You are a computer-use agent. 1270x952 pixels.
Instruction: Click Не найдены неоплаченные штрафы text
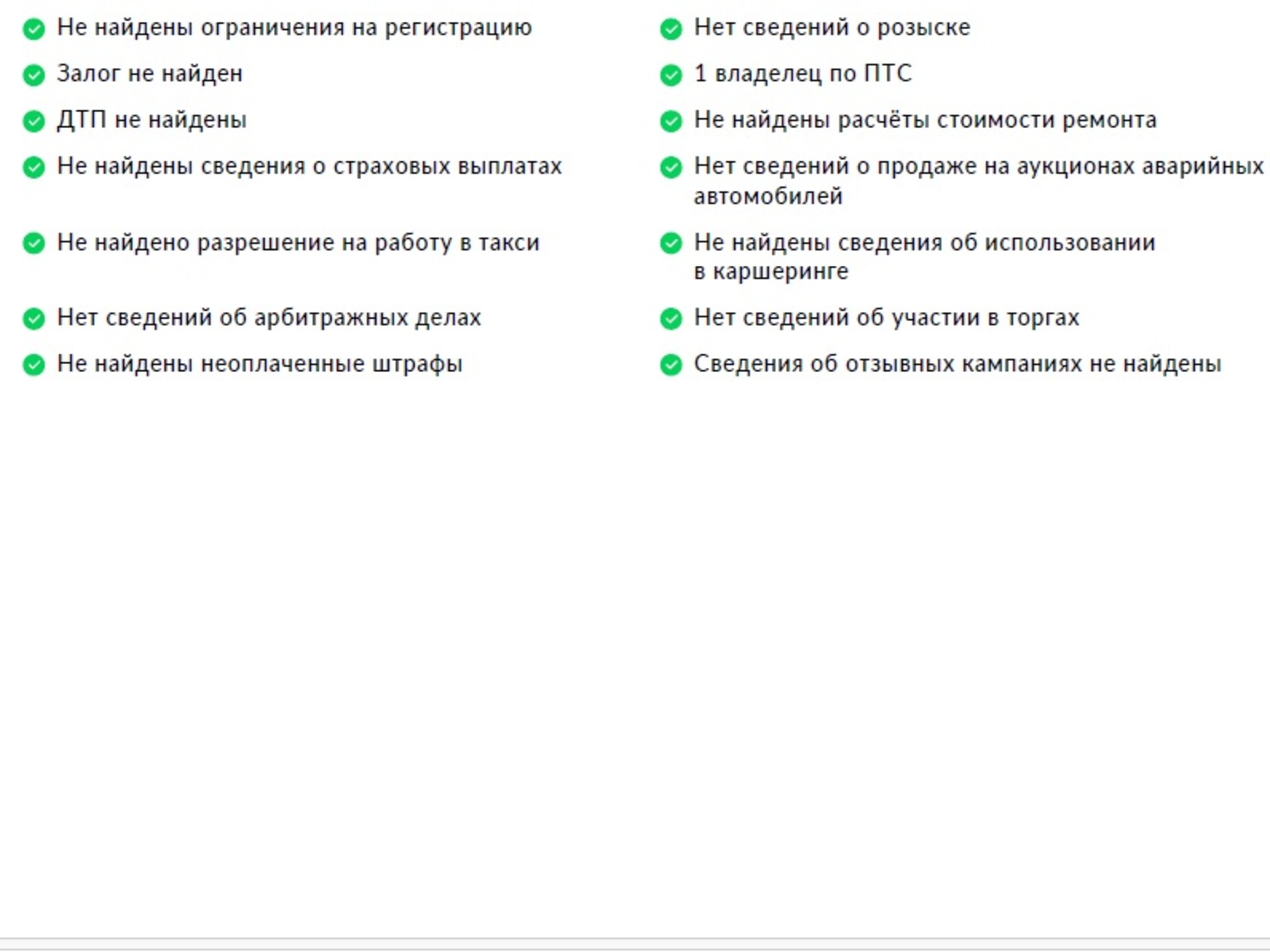click(x=259, y=364)
